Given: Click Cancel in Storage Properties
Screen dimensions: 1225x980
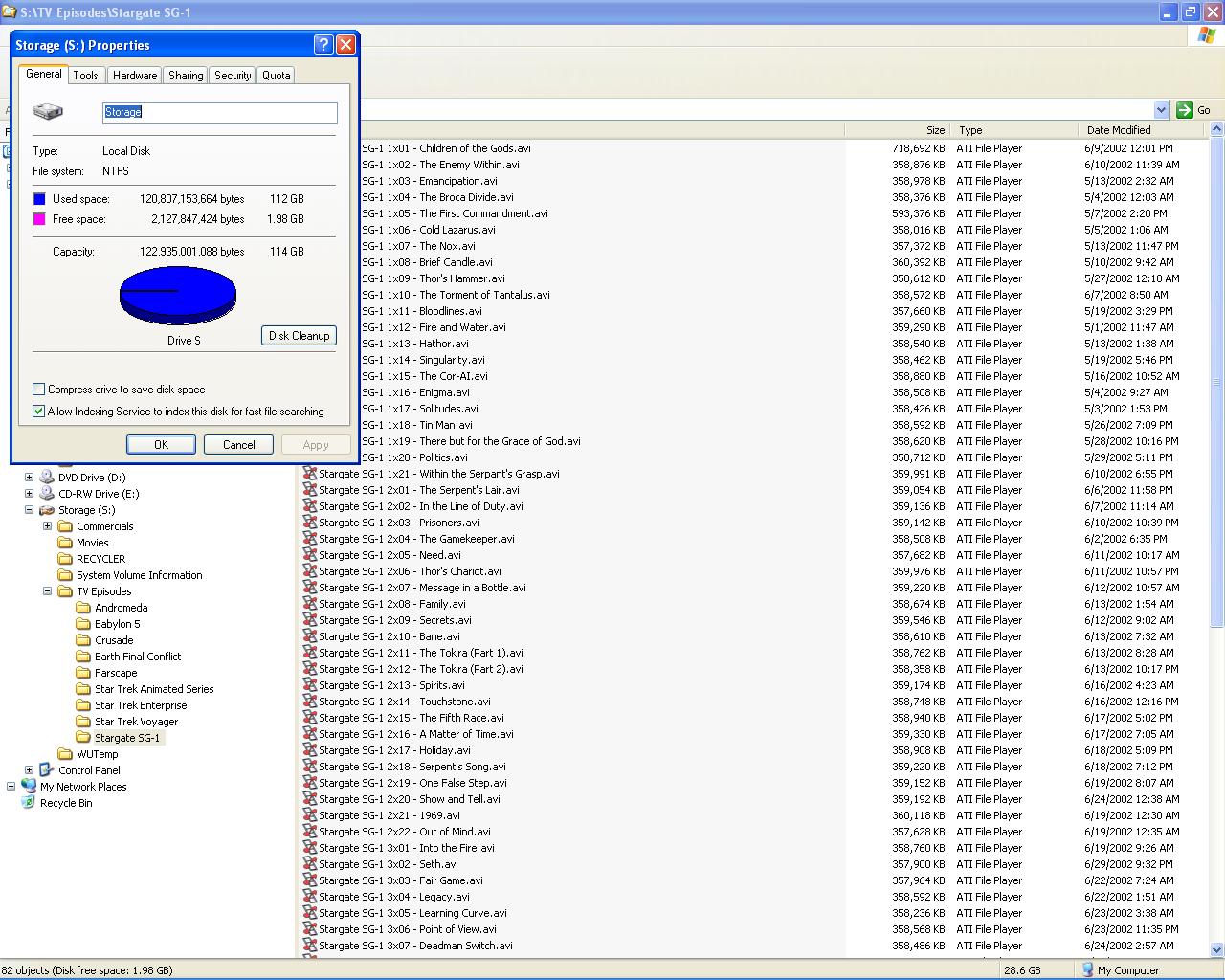Looking at the screenshot, I should tap(238, 444).
